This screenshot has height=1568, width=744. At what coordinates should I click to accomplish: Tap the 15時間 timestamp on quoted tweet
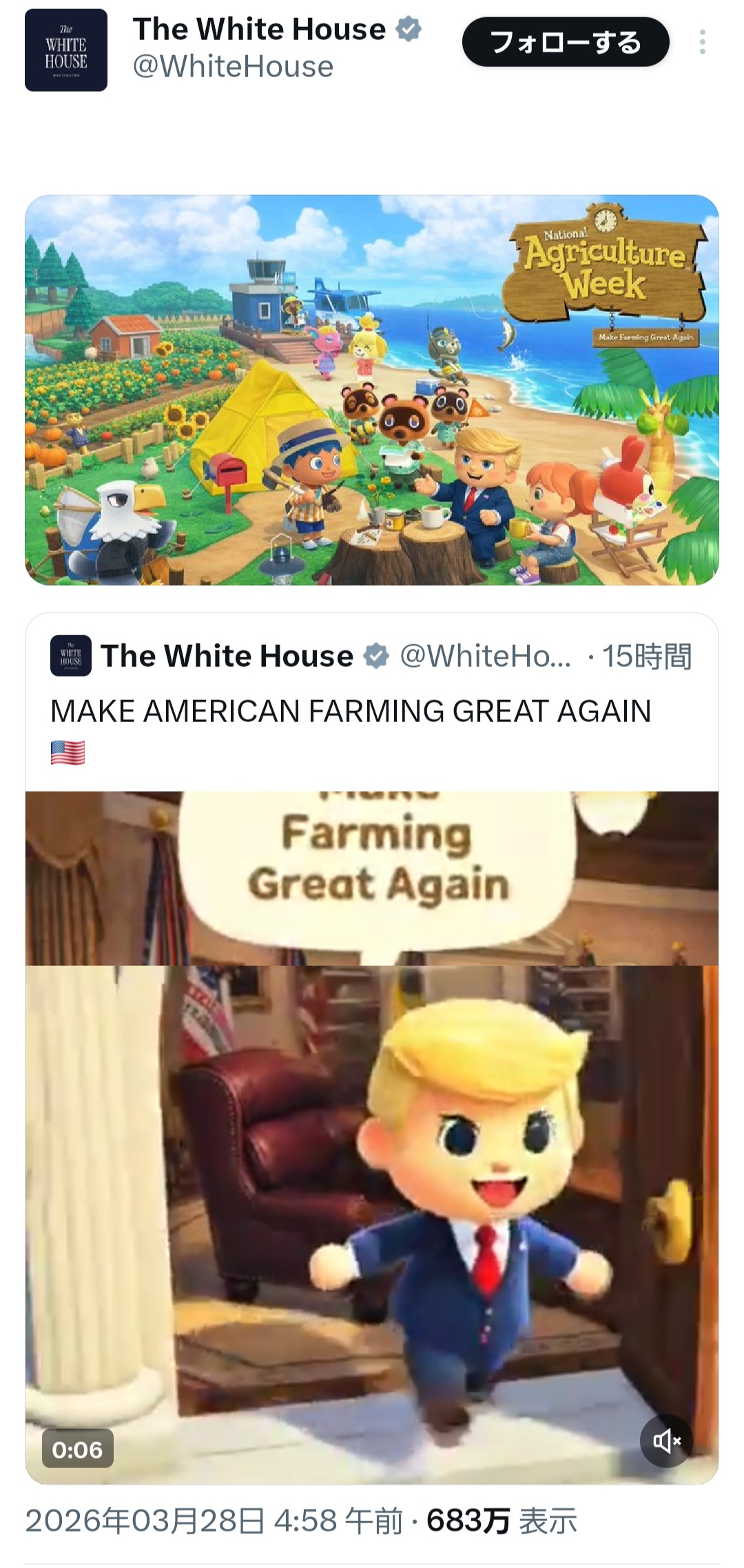[647, 656]
